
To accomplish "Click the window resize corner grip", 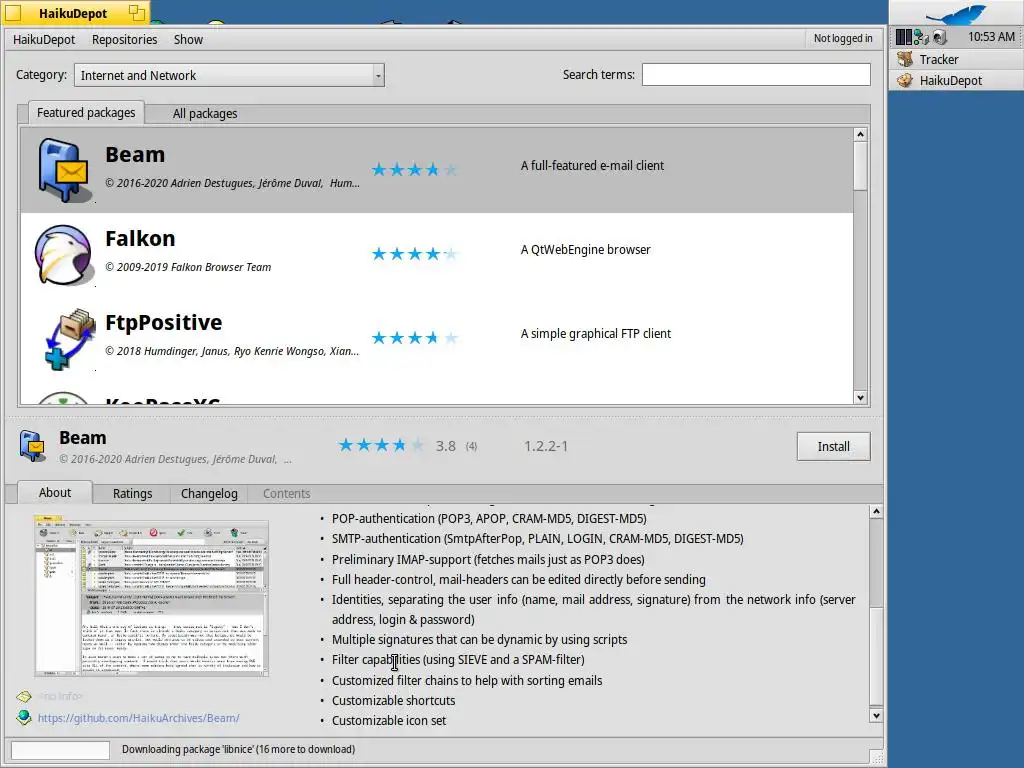I will click(x=877, y=758).
